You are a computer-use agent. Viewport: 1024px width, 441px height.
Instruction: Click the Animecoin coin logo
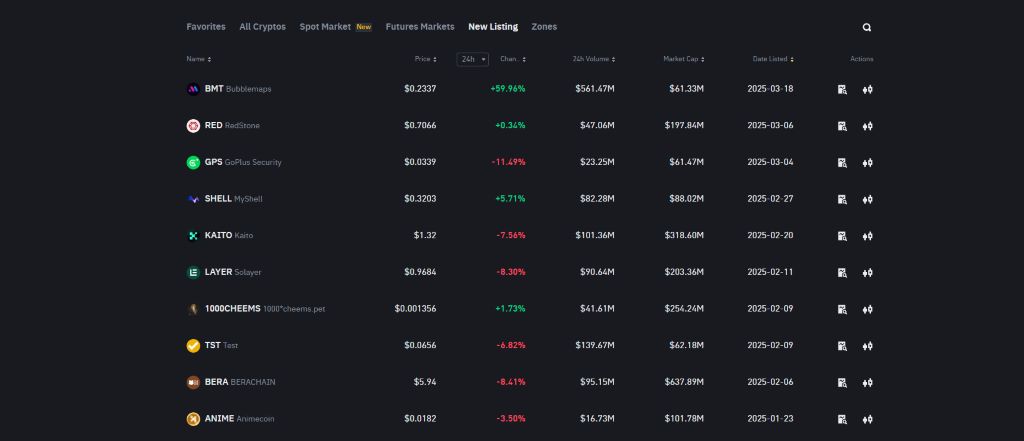click(193, 419)
